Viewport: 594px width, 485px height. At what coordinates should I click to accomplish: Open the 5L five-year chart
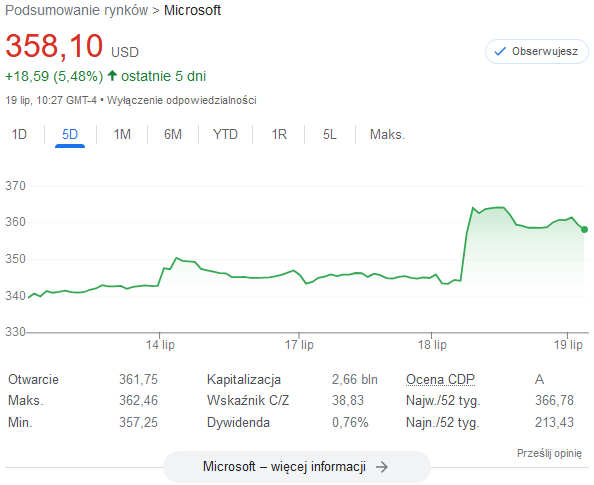[x=330, y=134]
